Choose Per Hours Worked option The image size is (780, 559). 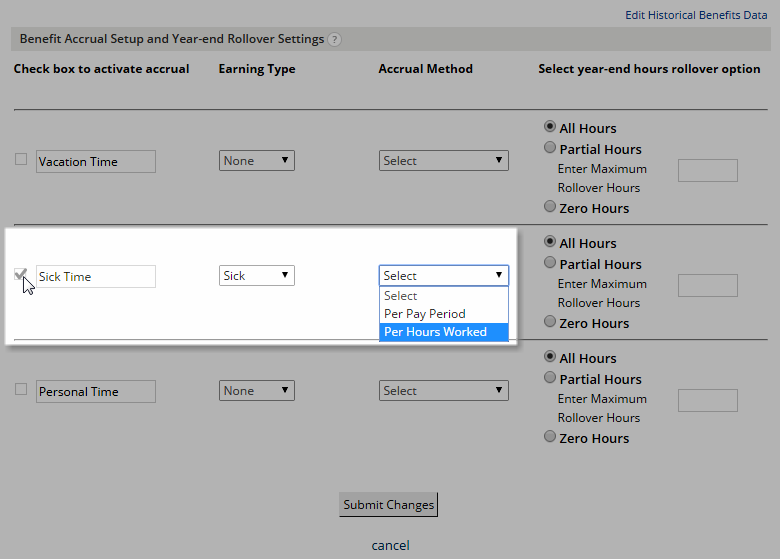coord(444,332)
